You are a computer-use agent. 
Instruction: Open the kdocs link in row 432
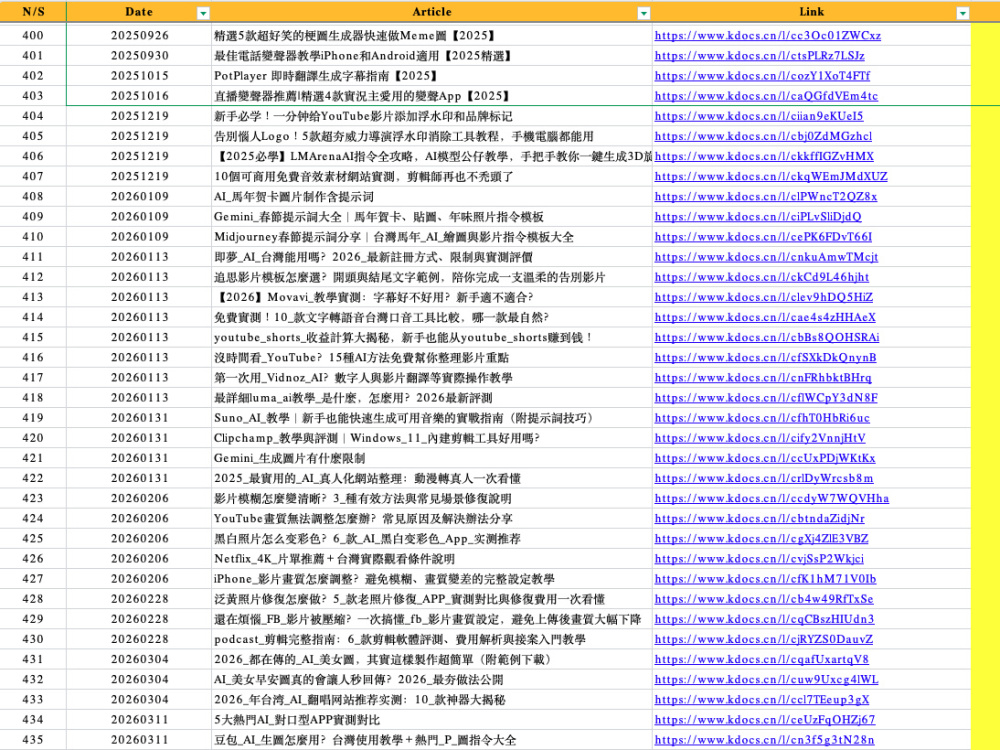tap(766, 680)
